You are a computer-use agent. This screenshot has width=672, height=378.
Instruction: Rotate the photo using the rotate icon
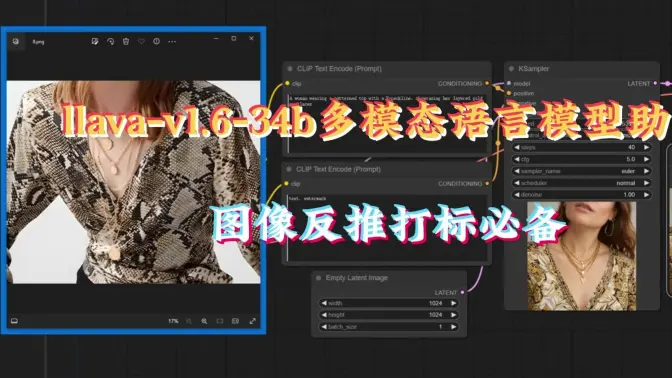point(111,42)
